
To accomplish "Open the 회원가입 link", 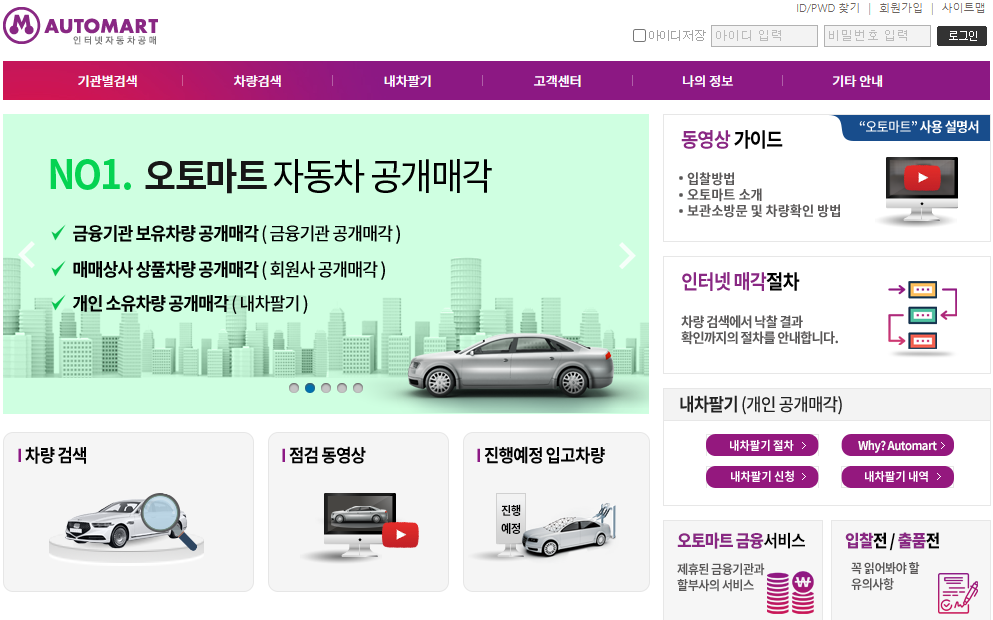I will pos(901,8).
